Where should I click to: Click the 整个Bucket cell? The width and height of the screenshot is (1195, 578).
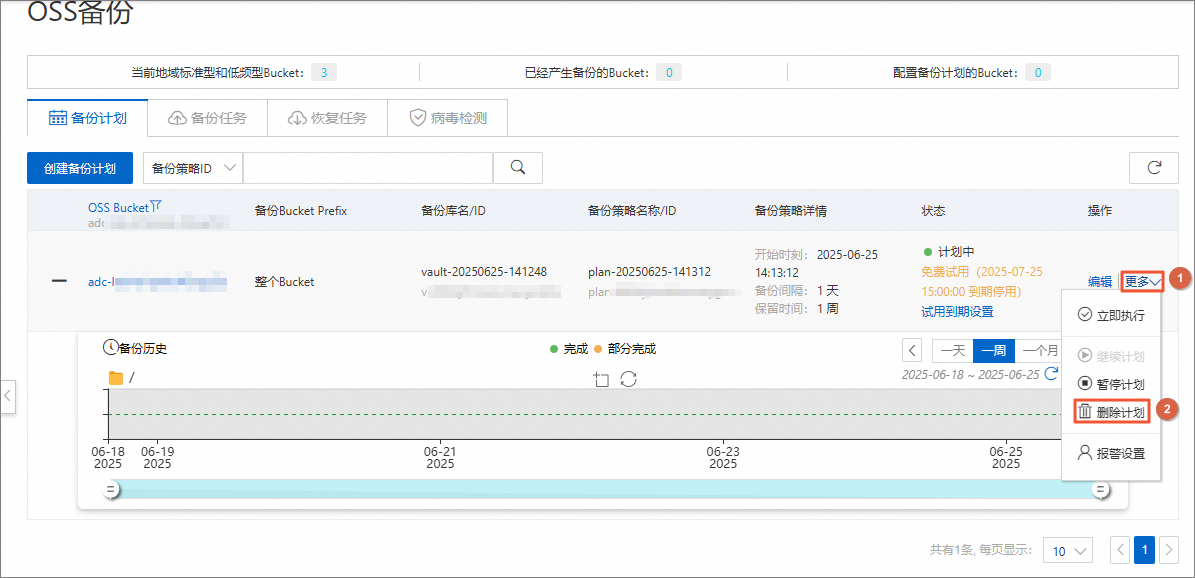(x=284, y=281)
